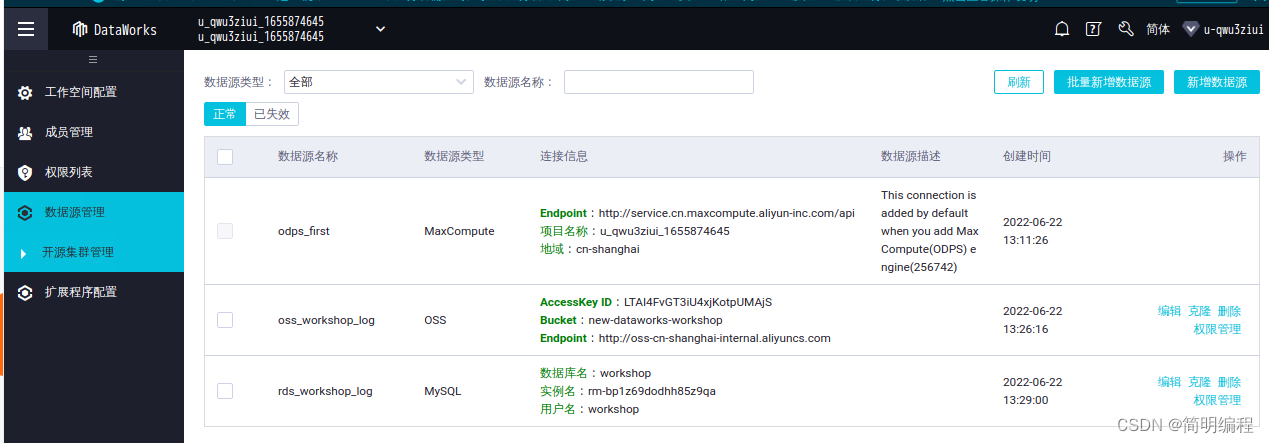Screen dimensions: 1269x443
Task: Open the hamburger menu in top bar
Action: coord(26,29)
